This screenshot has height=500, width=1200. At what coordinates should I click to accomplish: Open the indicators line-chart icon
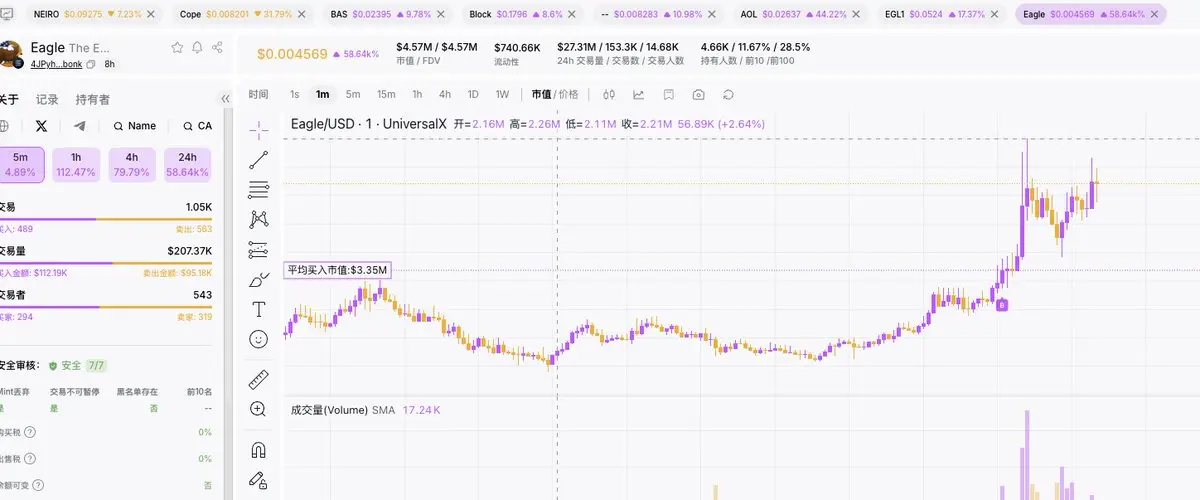pyautogui.click(x=639, y=94)
